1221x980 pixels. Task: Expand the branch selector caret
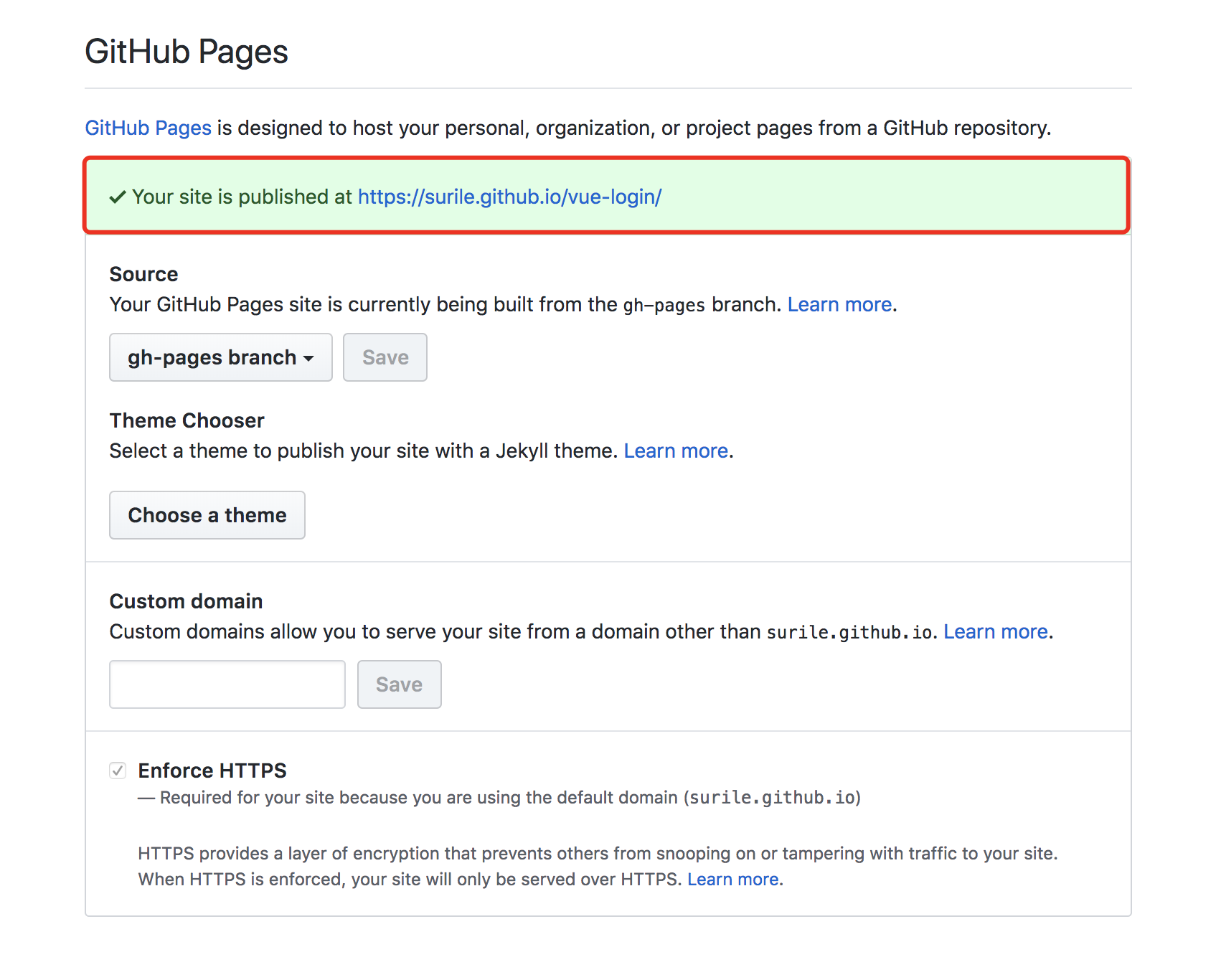[x=310, y=357]
